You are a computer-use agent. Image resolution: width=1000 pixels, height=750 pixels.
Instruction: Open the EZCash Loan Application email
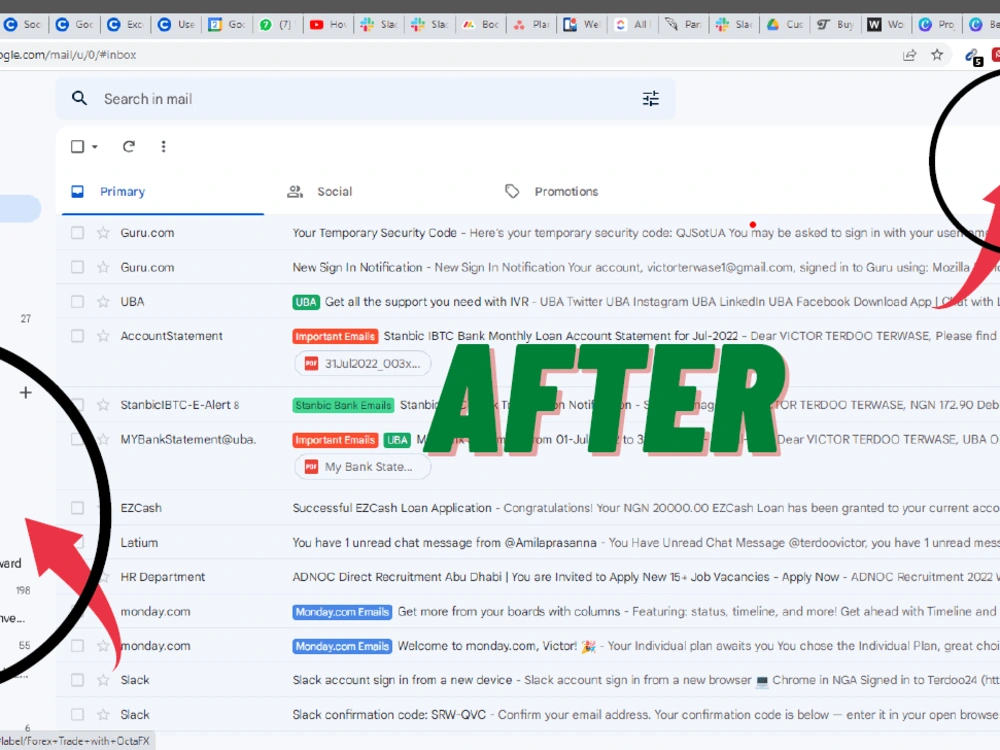click(529, 508)
